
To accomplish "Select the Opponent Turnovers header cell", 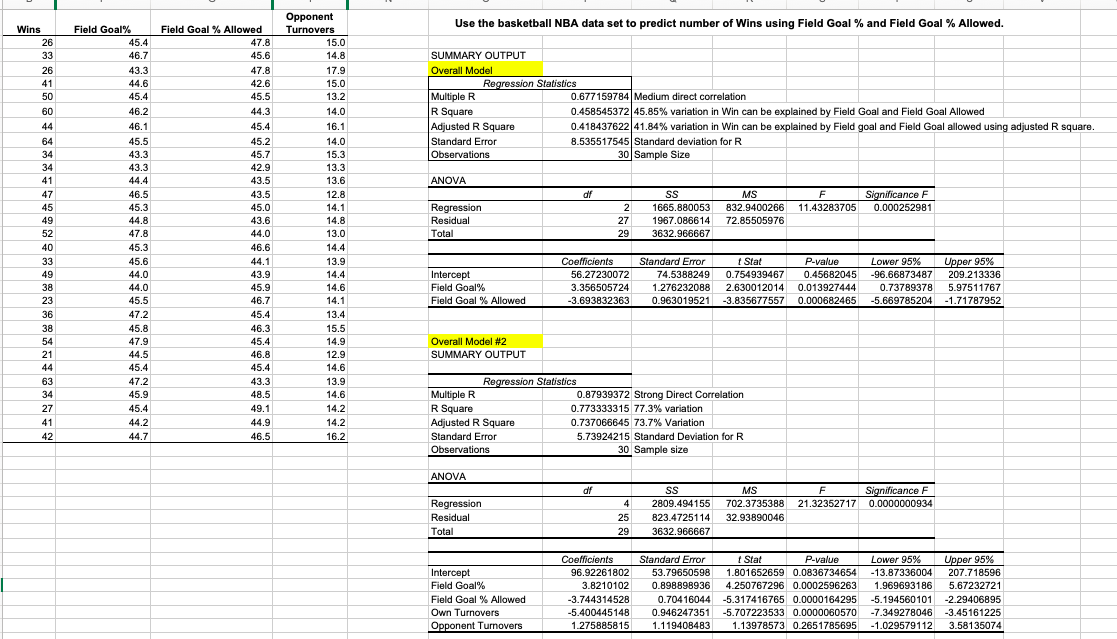I will pos(310,23).
